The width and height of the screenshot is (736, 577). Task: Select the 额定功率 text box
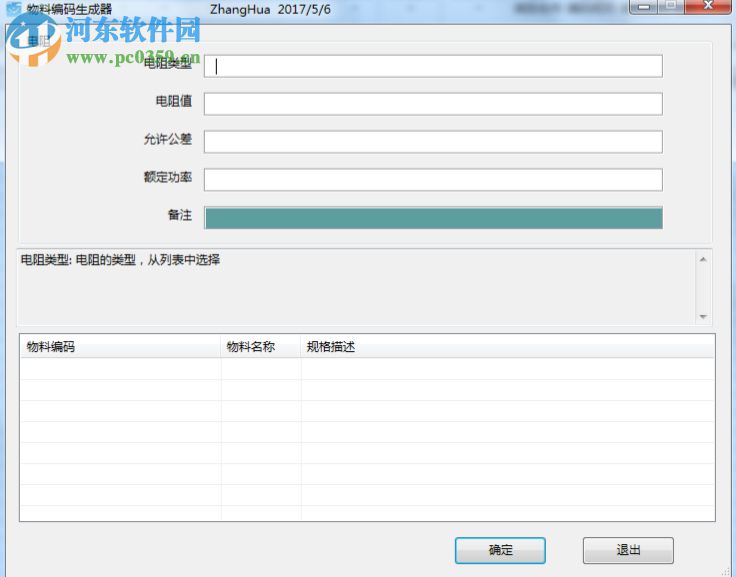click(433, 180)
